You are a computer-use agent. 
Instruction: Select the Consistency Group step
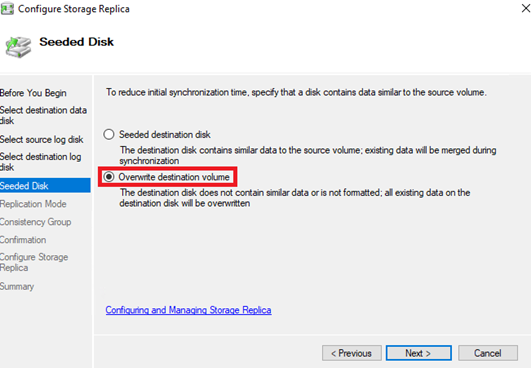coord(36,222)
